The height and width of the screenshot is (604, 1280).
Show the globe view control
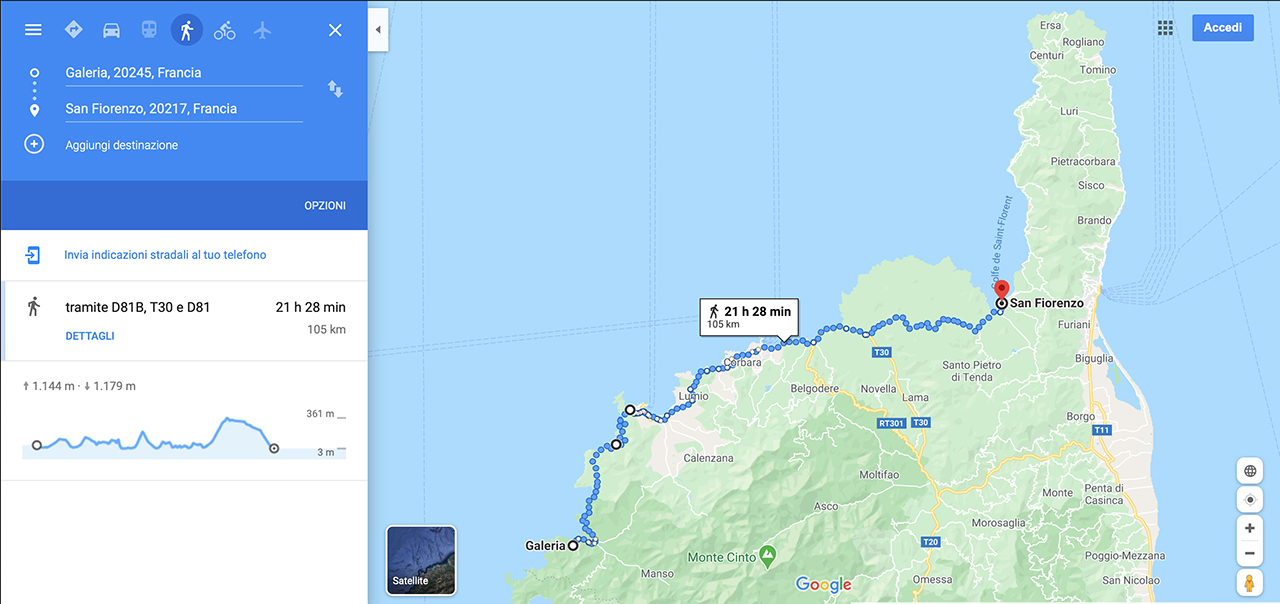(x=1250, y=471)
